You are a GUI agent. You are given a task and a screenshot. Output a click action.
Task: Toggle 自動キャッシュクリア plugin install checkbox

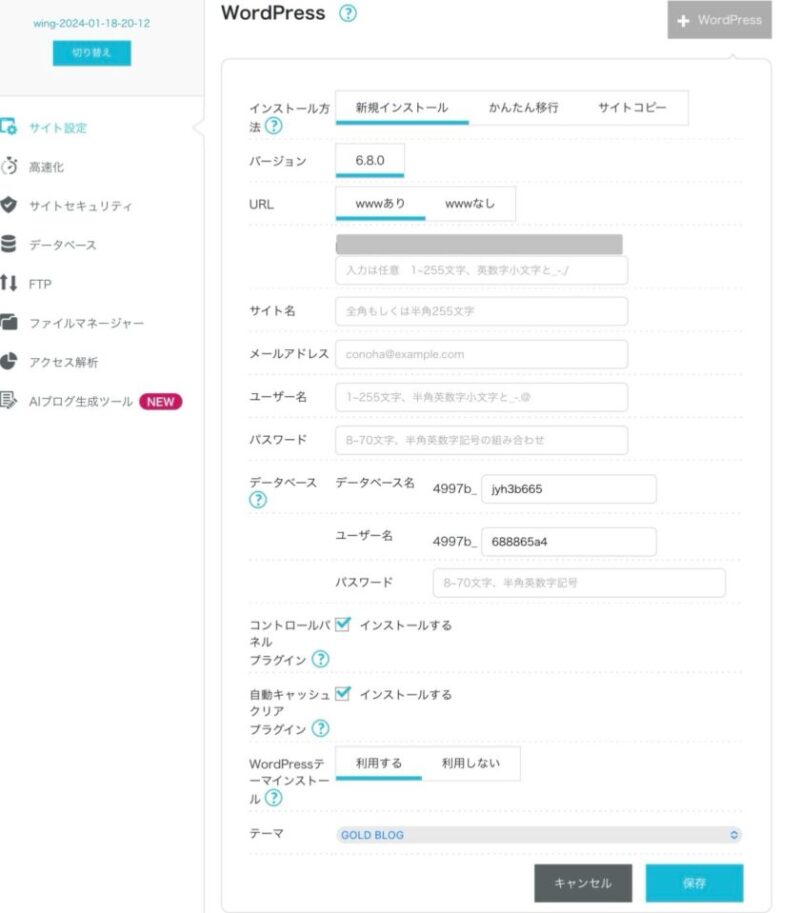coord(343,693)
